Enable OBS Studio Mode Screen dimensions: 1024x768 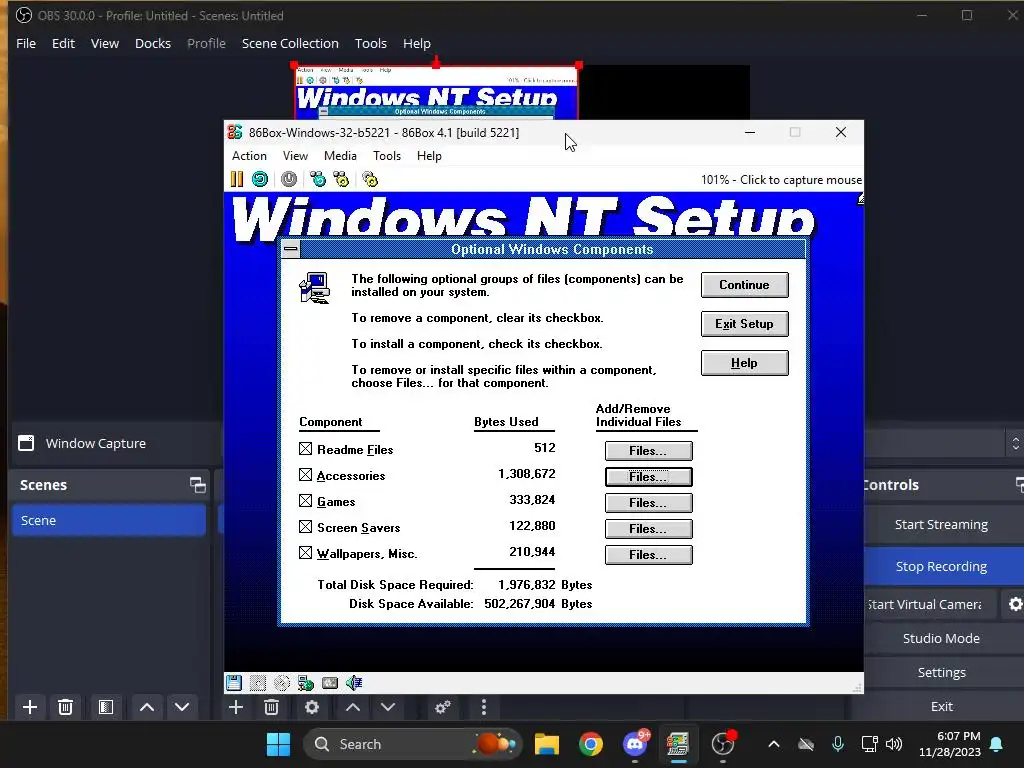coord(941,638)
